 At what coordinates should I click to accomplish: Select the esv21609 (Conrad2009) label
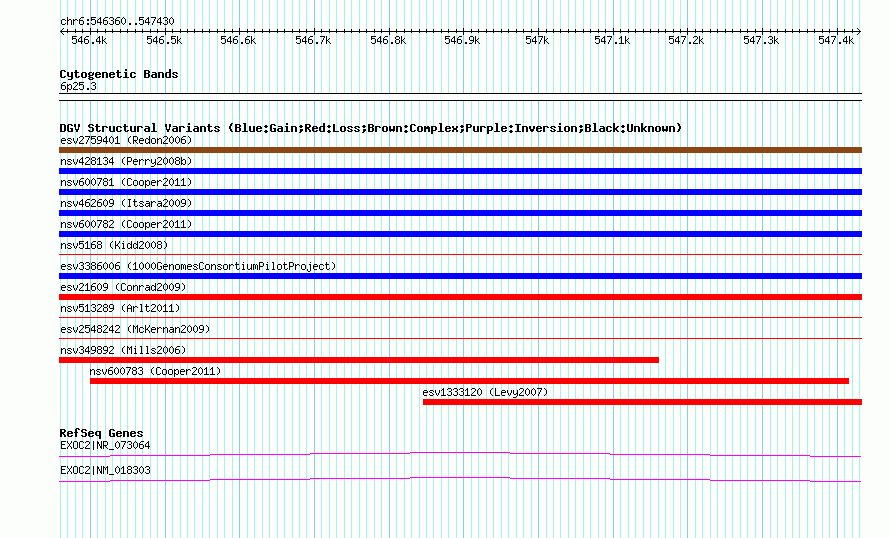point(123,287)
